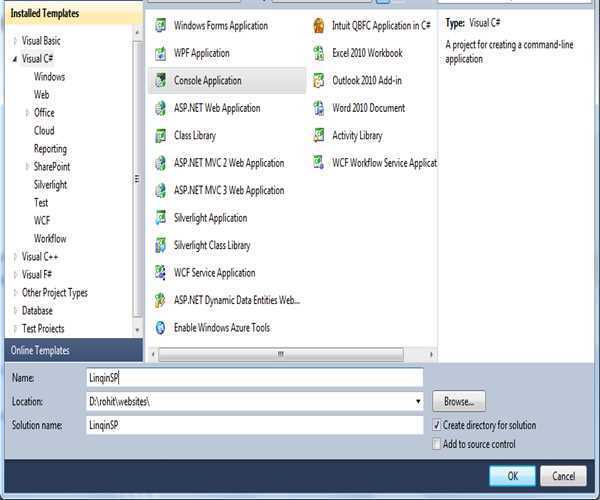Viewport: 600px width, 500px height.
Task: Pick the Silverlight Class Library icon
Action: coord(161,246)
